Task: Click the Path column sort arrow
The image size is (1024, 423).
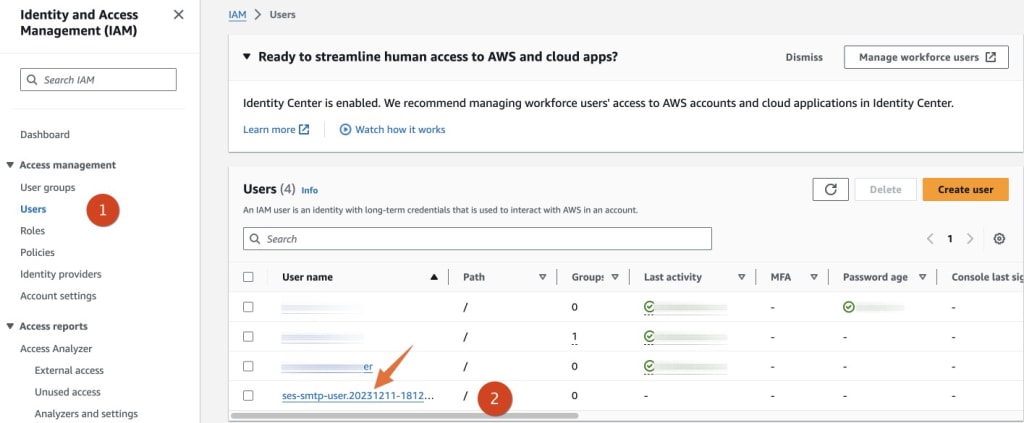Action: click(x=542, y=277)
